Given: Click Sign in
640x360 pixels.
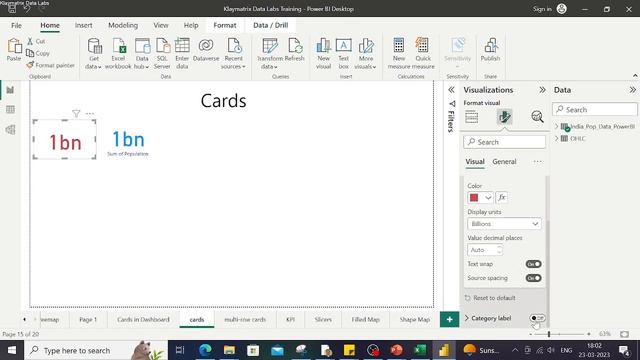Looking at the screenshot, I should click(542, 9).
